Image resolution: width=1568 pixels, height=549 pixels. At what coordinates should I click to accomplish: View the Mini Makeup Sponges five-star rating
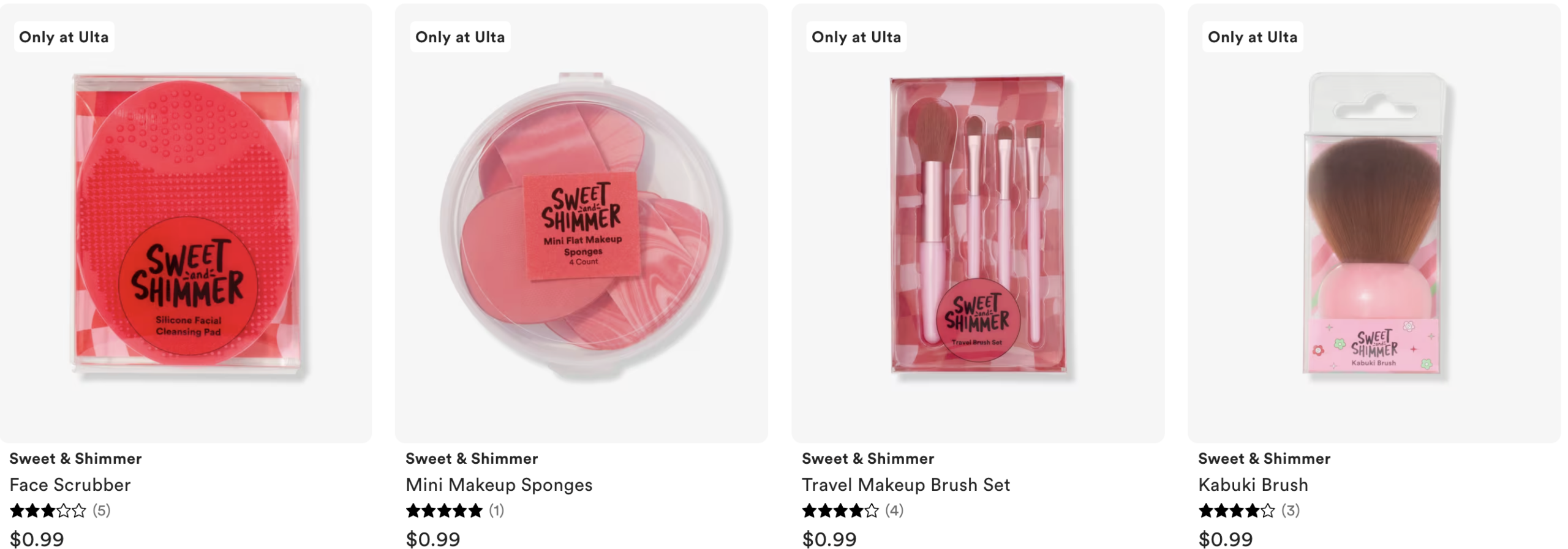(445, 510)
